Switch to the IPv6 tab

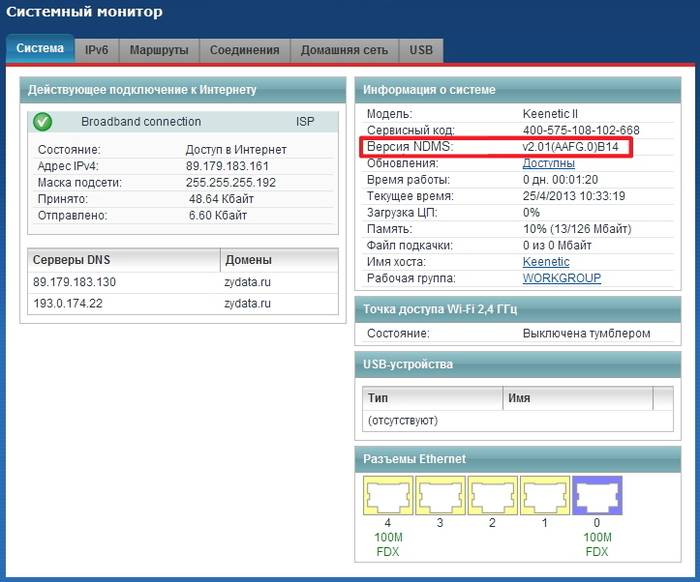tap(97, 50)
